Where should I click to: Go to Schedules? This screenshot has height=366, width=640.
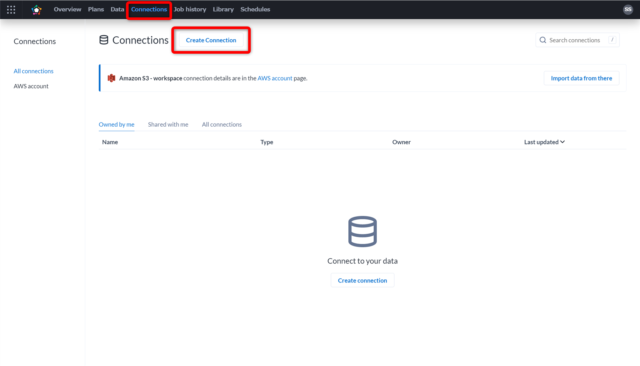point(255,9)
